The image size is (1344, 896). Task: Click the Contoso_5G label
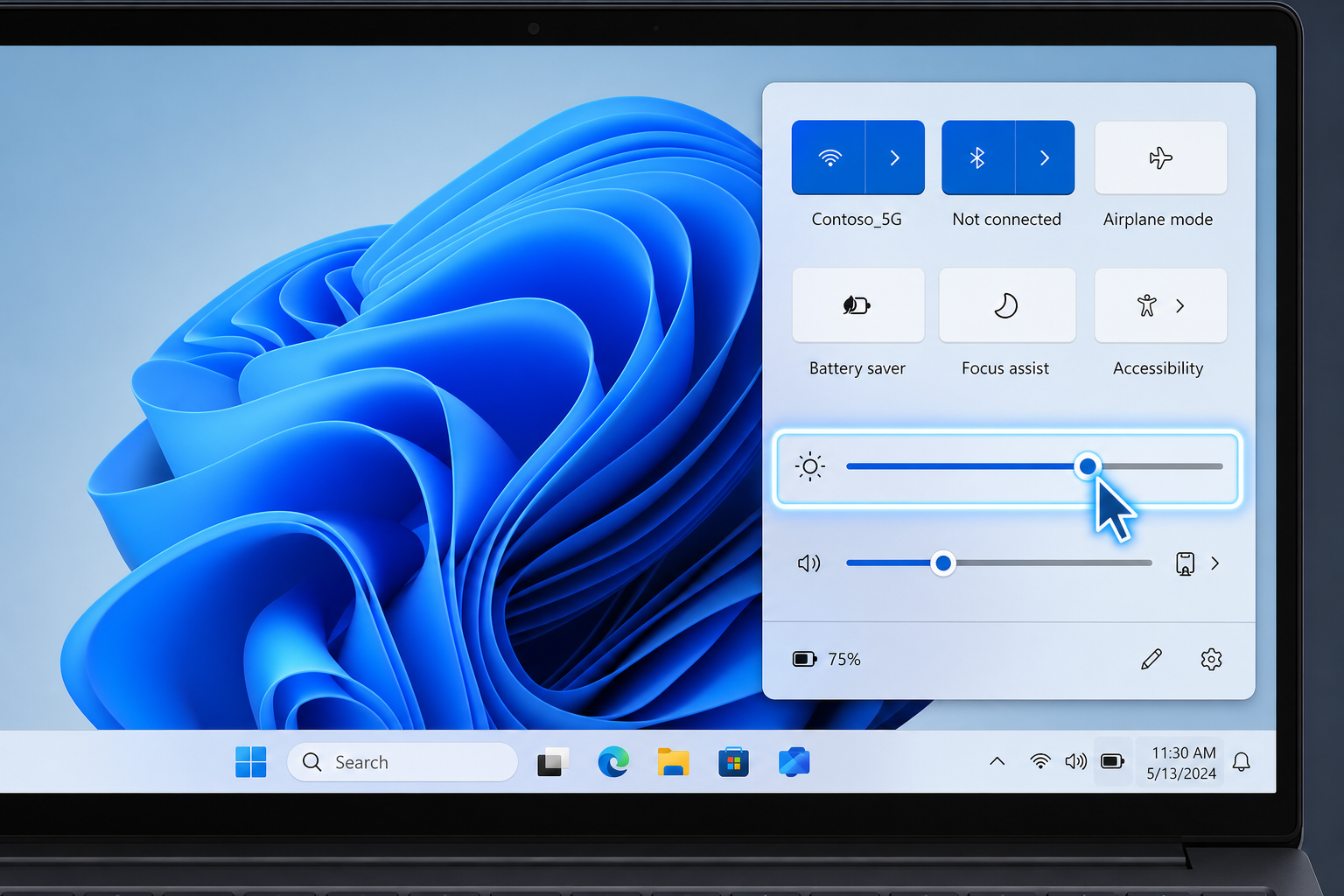(857, 220)
